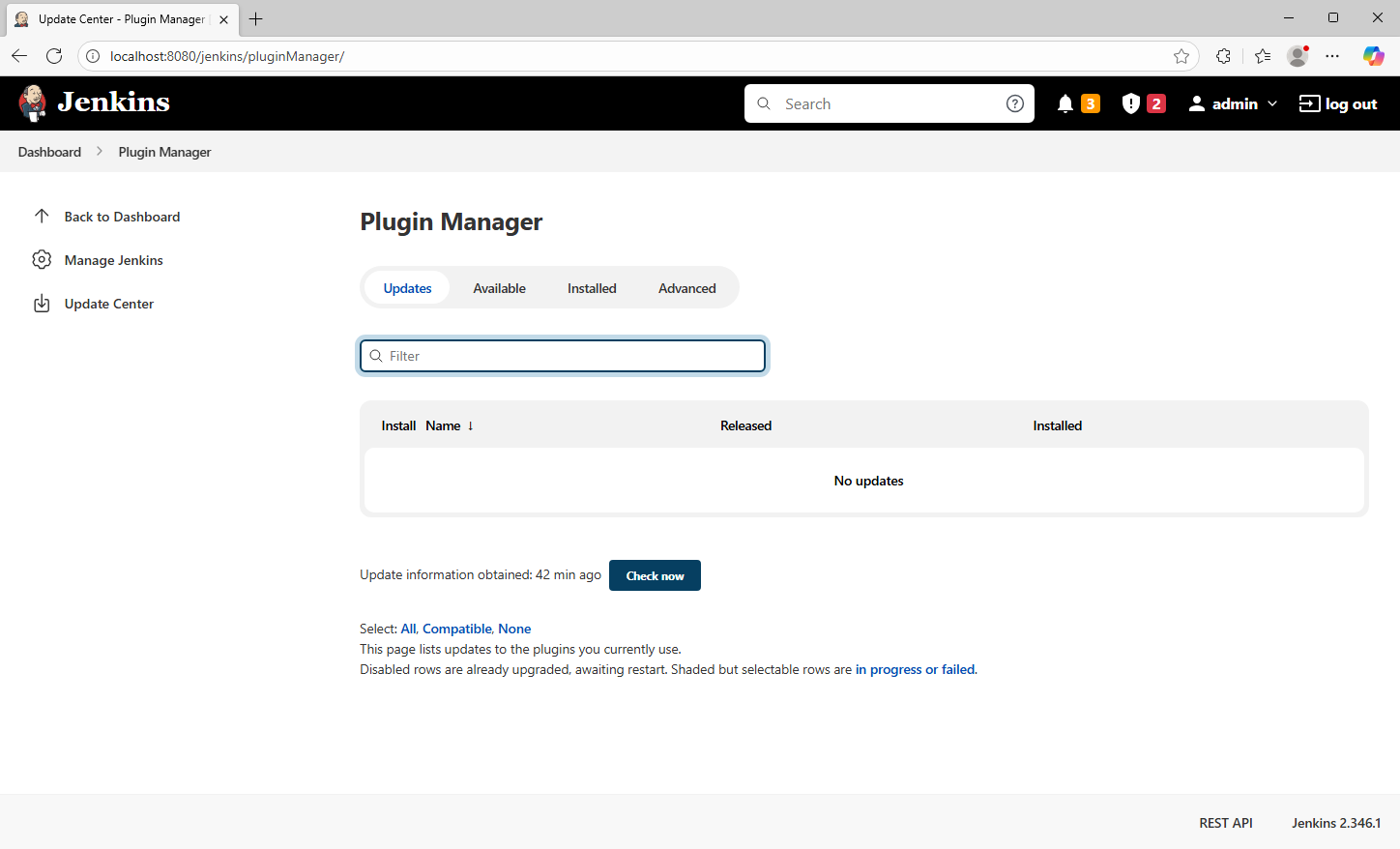
Task: Click the log out arrow icon
Action: point(1309,103)
